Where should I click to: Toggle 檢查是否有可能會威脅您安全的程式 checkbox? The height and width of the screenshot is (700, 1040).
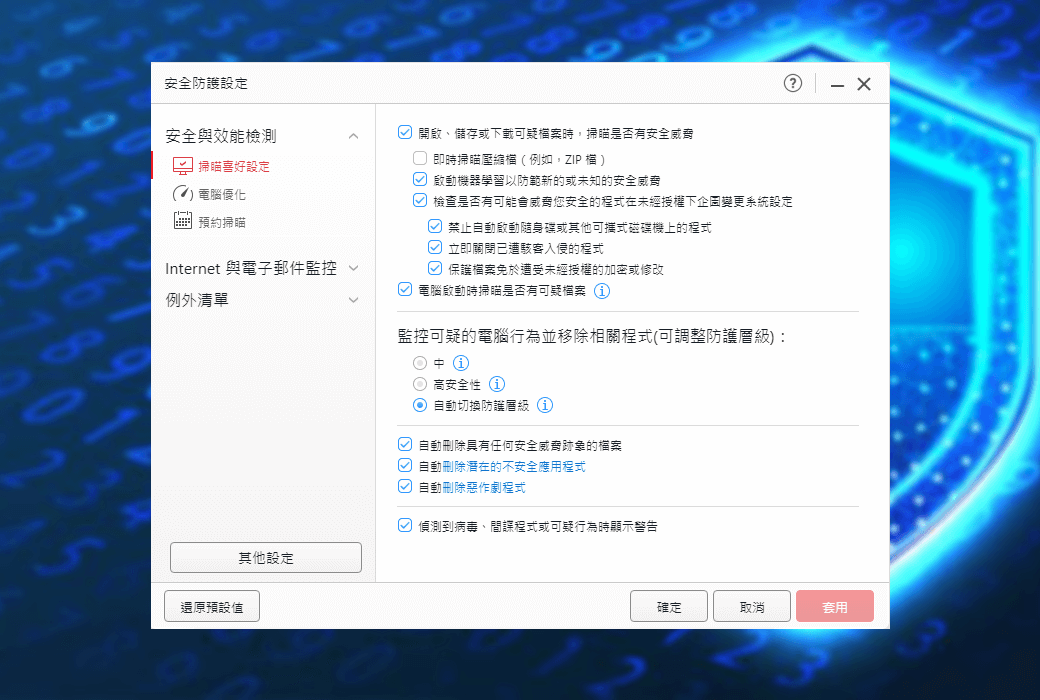[x=419, y=200]
